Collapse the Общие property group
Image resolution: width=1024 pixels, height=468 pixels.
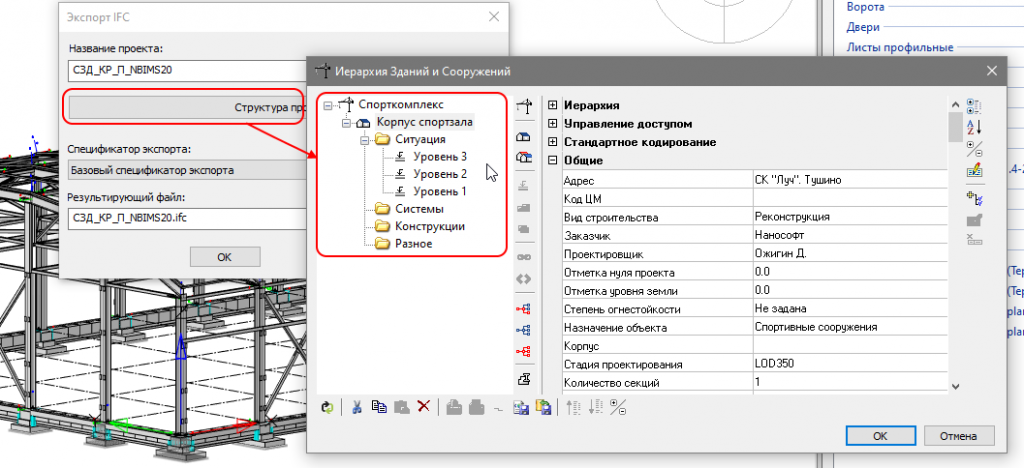coord(552,160)
